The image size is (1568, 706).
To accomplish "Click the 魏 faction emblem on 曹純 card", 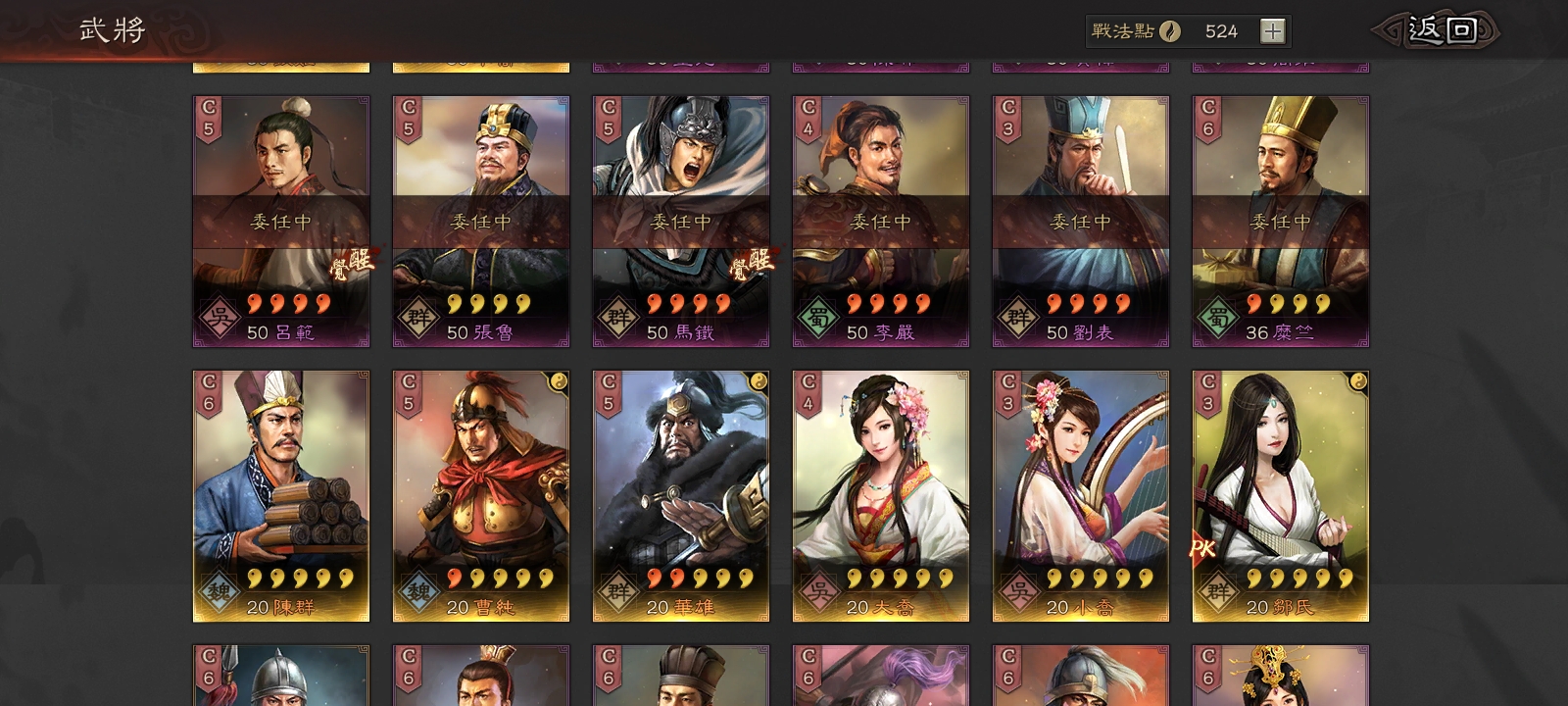I will (x=417, y=592).
